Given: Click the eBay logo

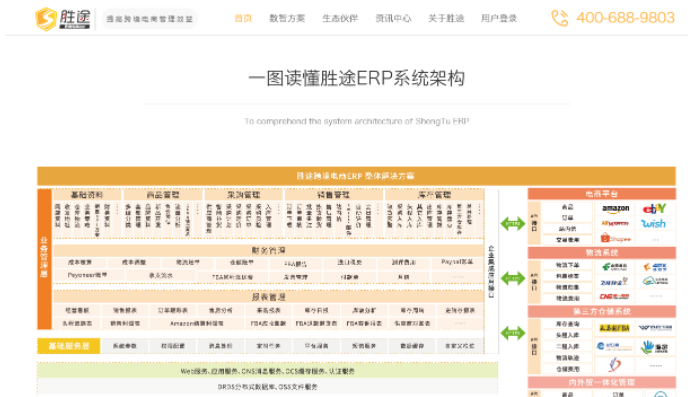Looking at the screenshot, I should pyautogui.click(x=654, y=208).
